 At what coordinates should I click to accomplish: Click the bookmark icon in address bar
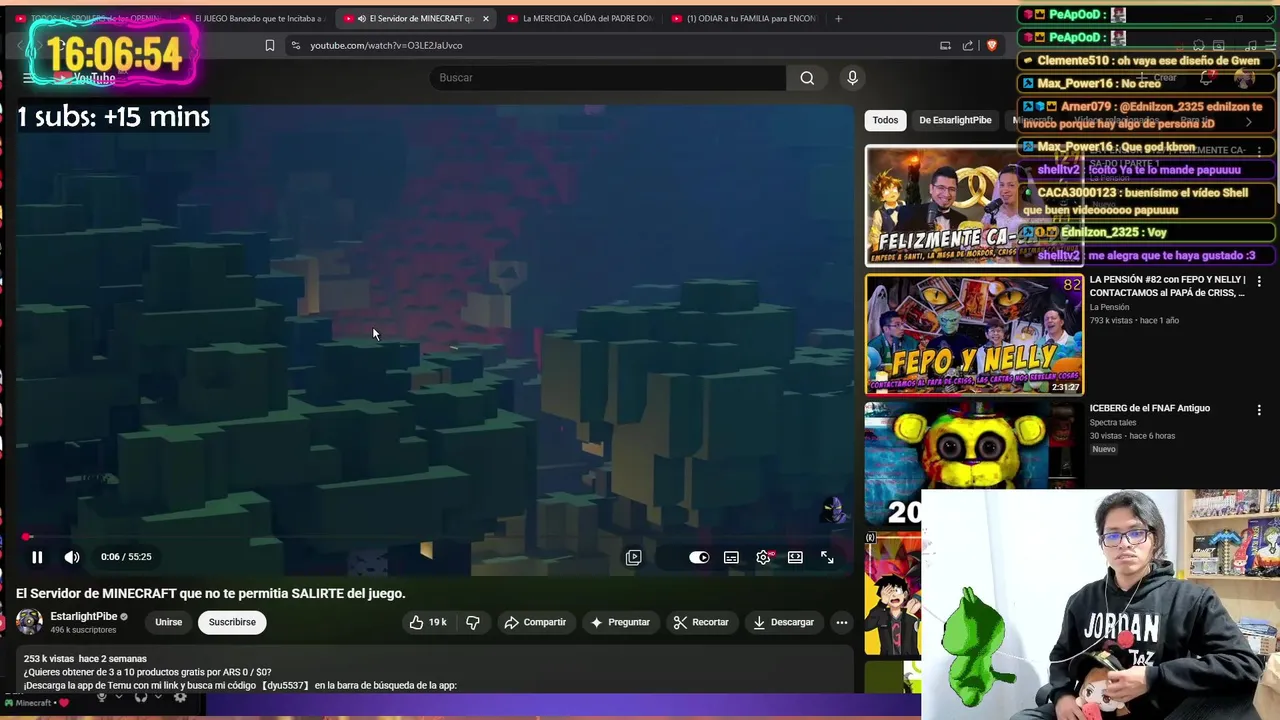(x=270, y=45)
